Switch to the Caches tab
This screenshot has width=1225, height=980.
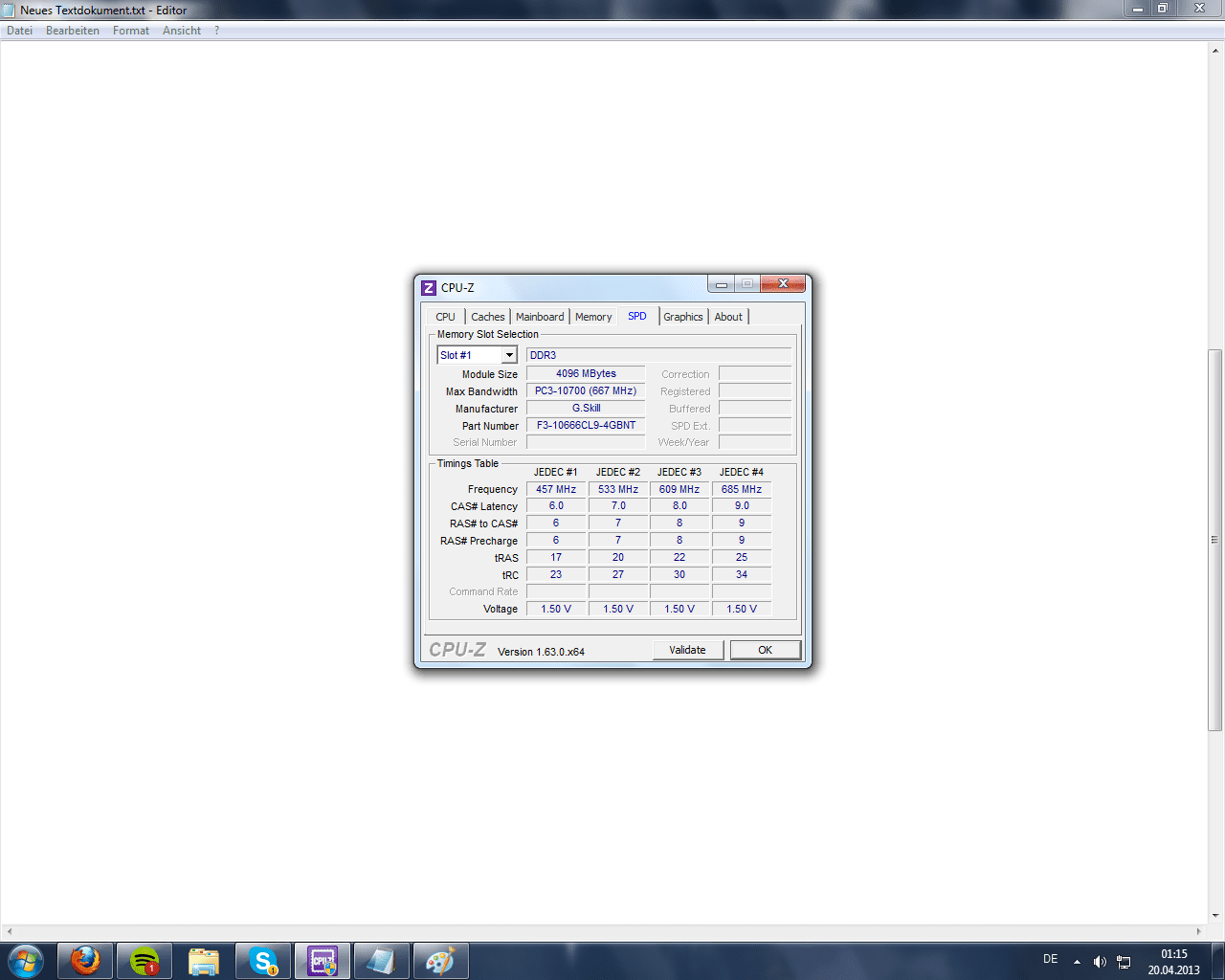point(488,317)
